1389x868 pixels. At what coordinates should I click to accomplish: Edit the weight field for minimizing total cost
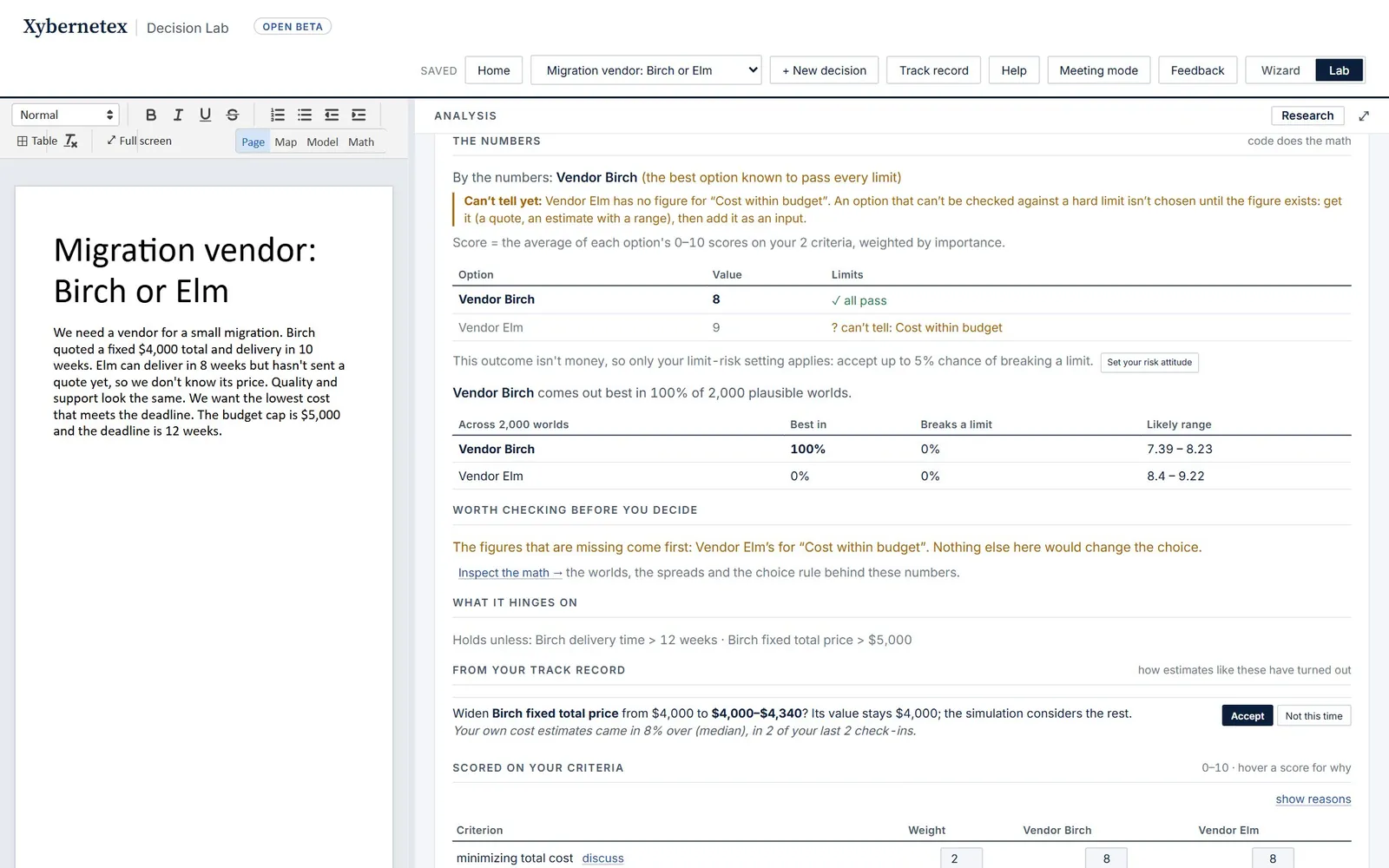point(961,858)
